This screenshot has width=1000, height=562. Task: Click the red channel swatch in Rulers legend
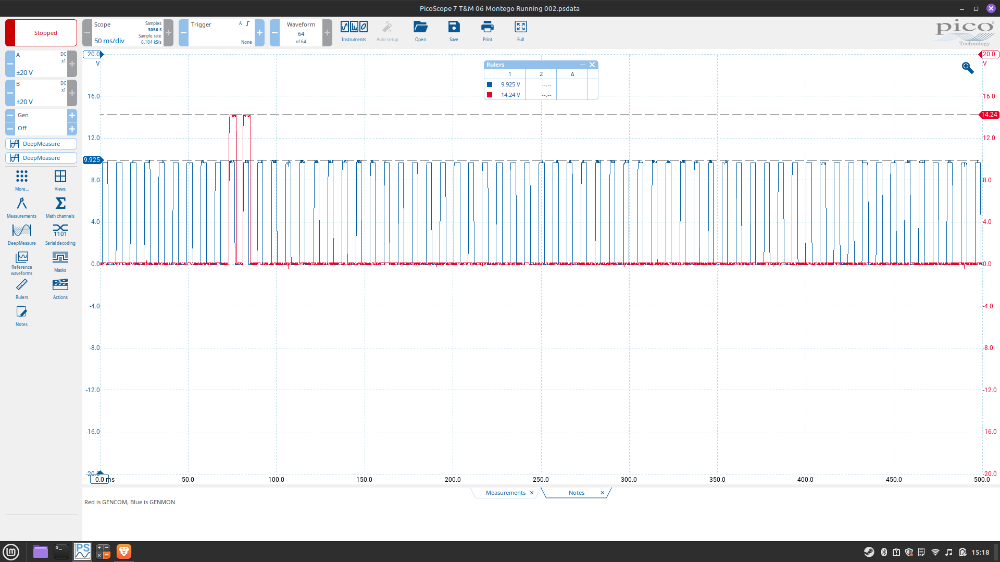(x=489, y=95)
